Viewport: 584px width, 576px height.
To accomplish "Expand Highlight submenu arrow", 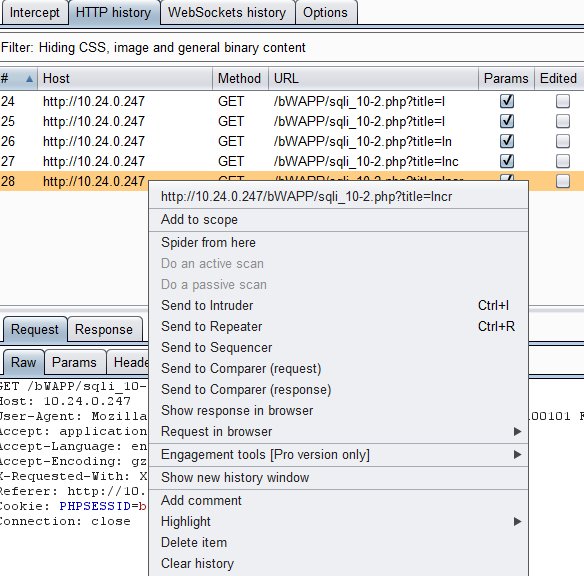I will 517,522.
